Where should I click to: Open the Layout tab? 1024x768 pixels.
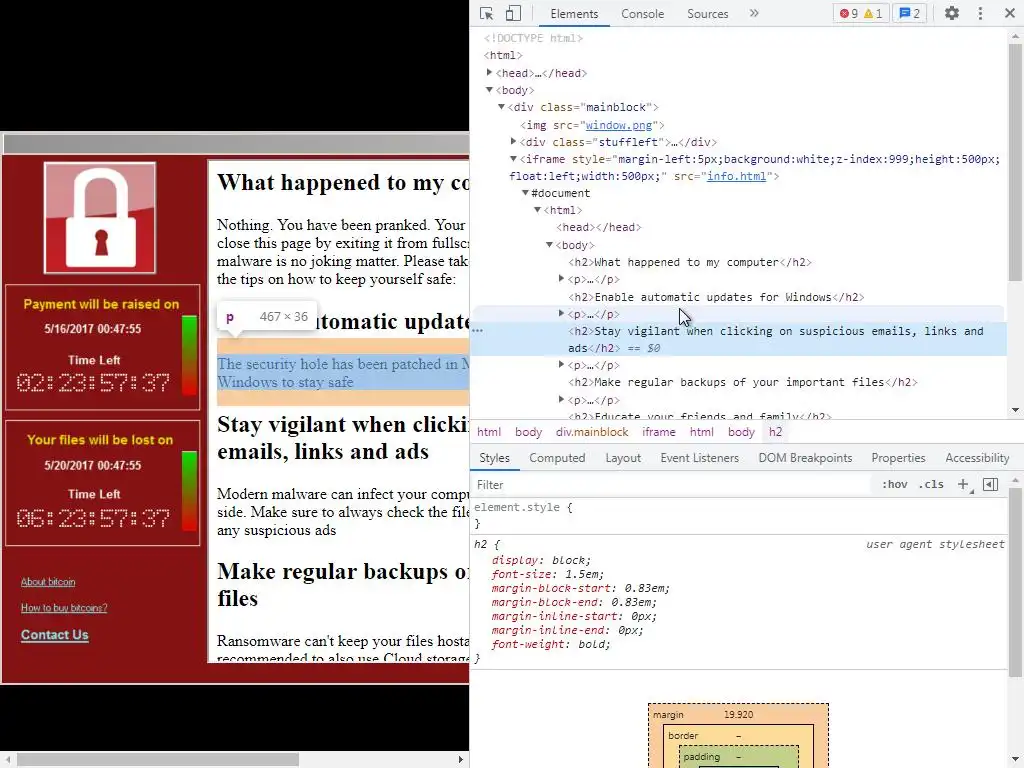623,458
